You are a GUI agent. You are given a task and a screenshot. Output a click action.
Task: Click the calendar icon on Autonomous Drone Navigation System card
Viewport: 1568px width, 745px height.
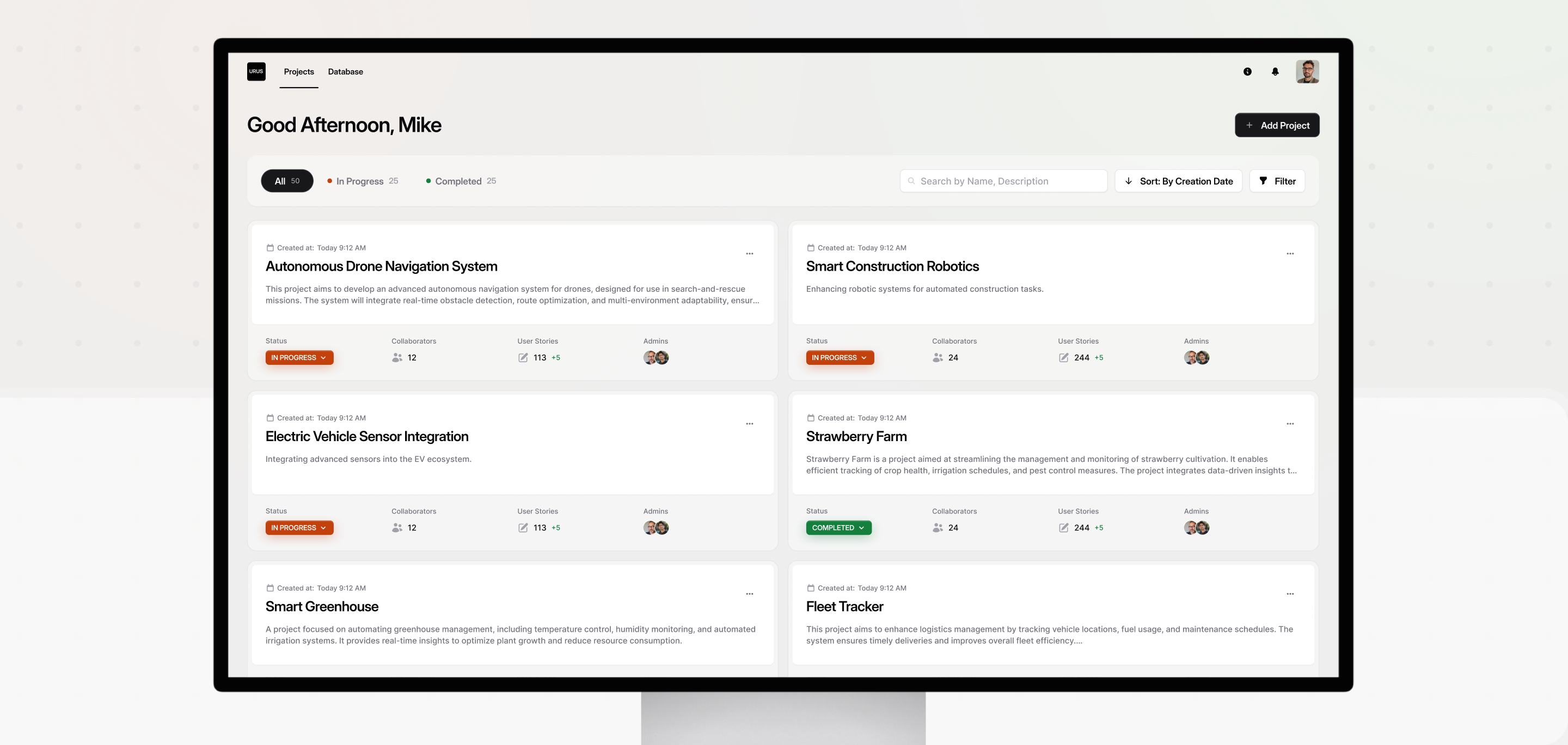click(269, 248)
